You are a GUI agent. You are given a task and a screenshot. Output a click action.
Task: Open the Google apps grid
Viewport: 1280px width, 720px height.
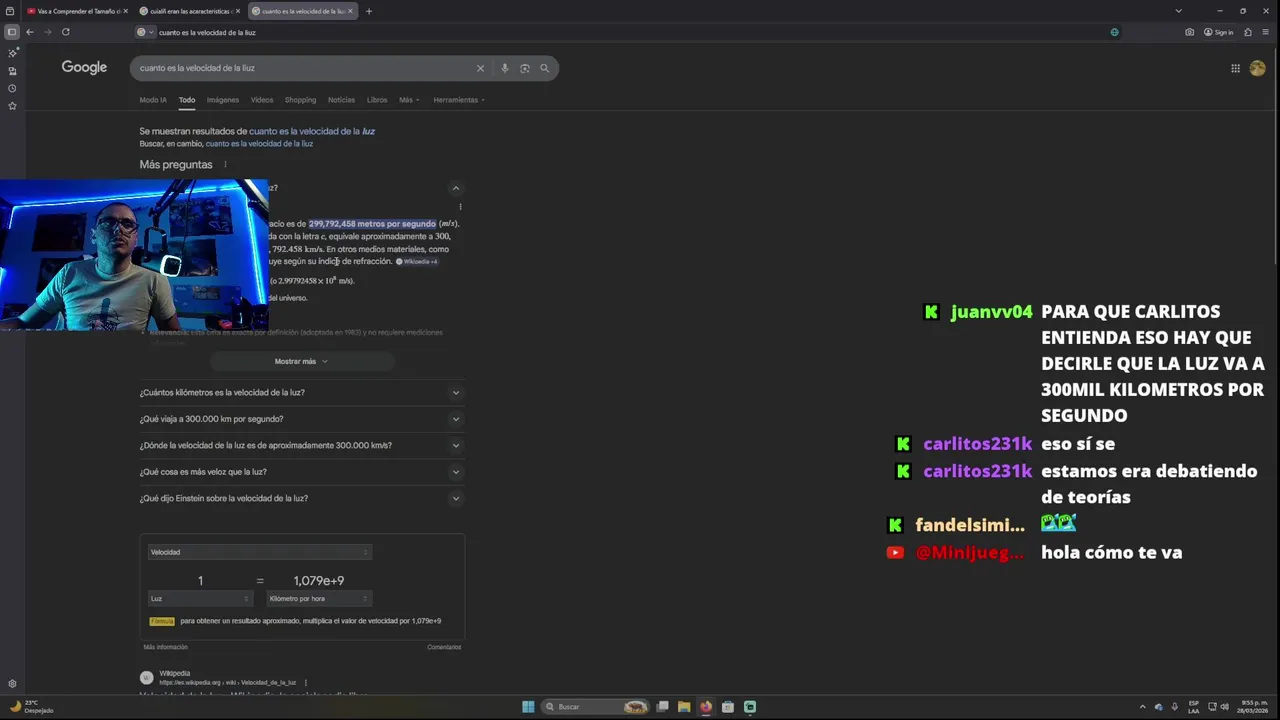tap(1236, 68)
